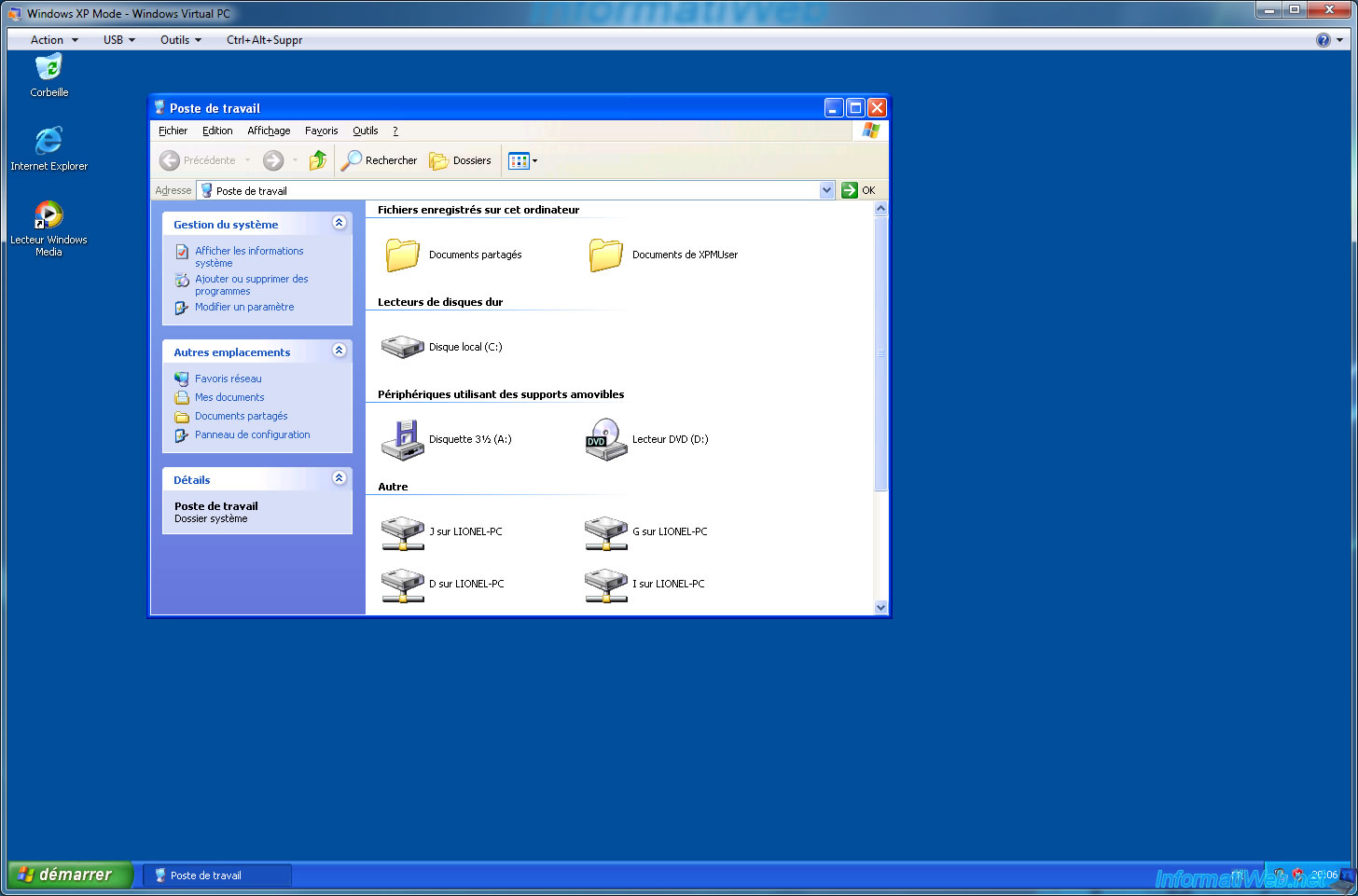
Task: Open Outils dropdown in Virtual PC toolbar
Action: click(181, 40)
